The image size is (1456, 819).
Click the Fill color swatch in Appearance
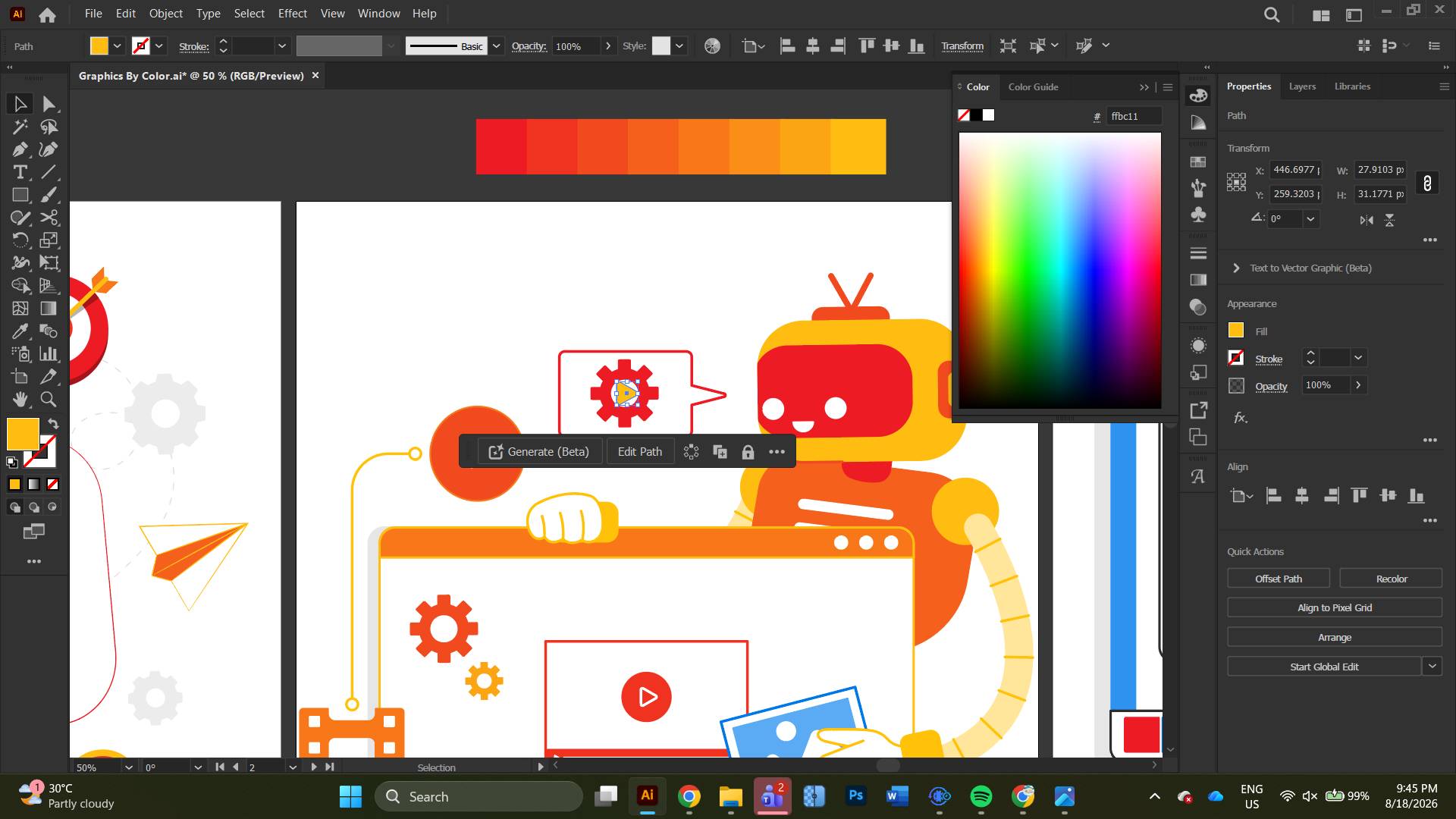[1236, 331]
